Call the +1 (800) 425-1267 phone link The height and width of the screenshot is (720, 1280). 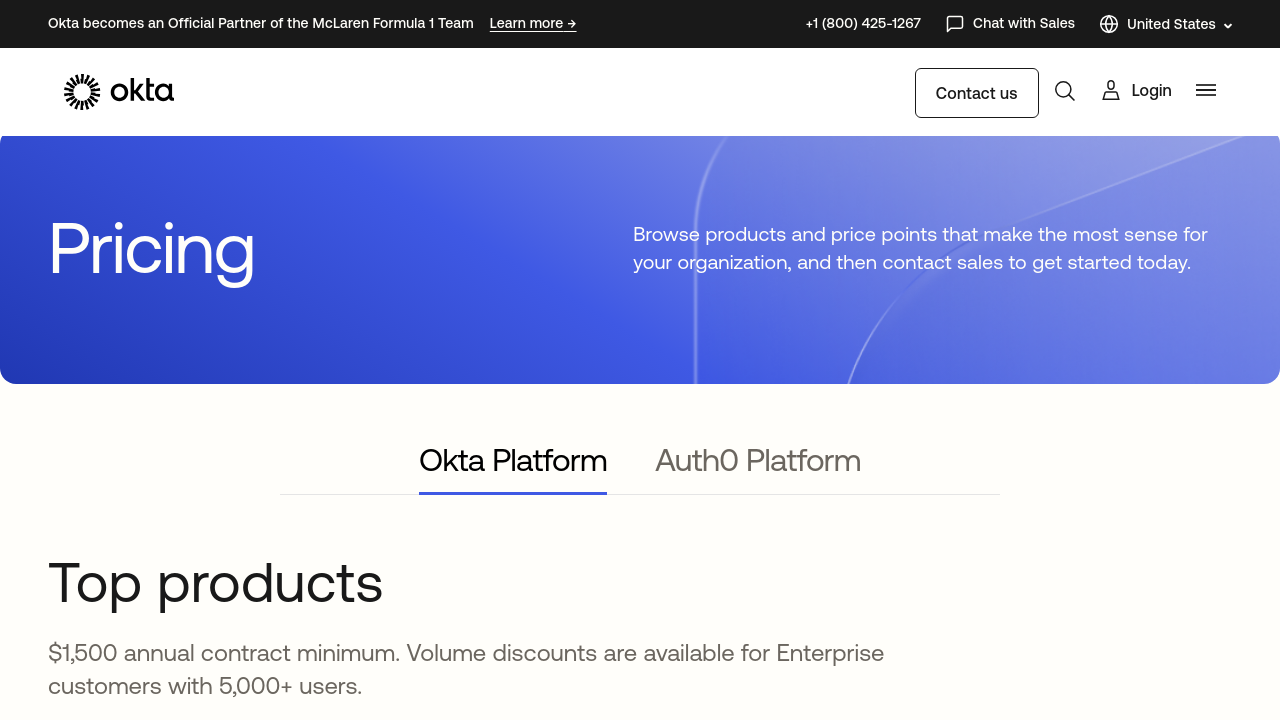tap(863, 23)
